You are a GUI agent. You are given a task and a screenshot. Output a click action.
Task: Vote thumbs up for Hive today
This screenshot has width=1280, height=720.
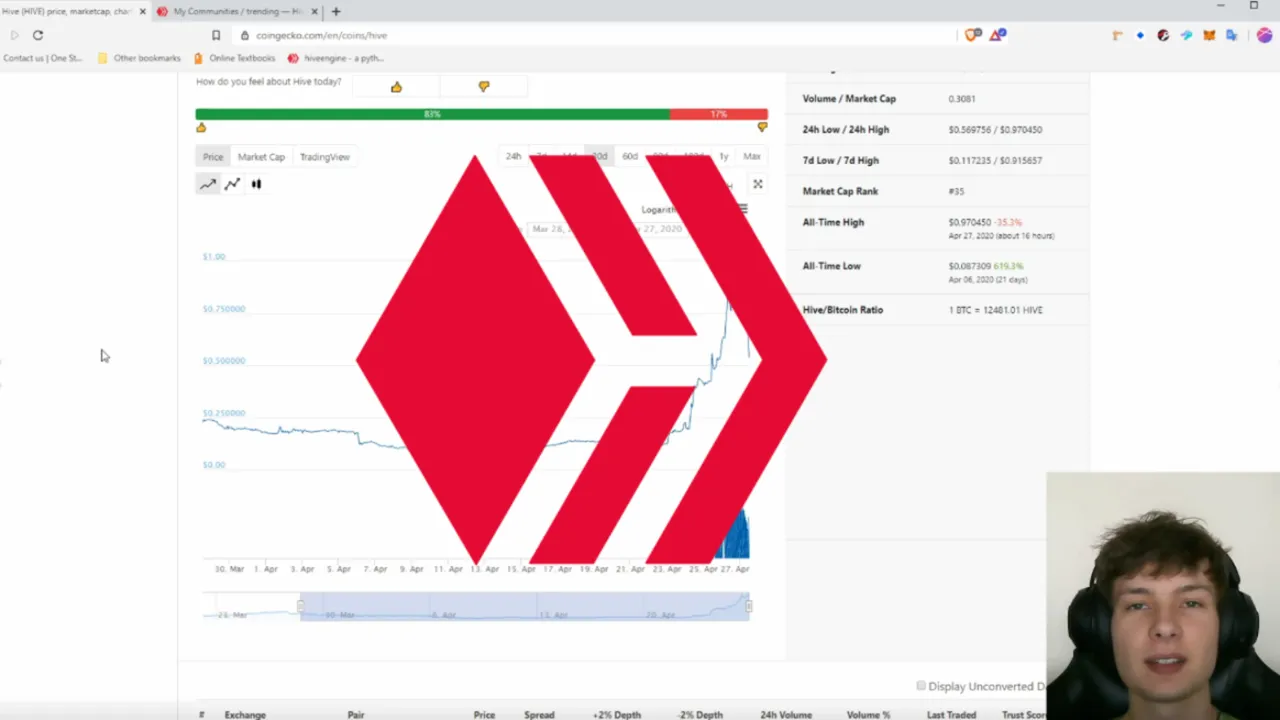click(396, 87)
